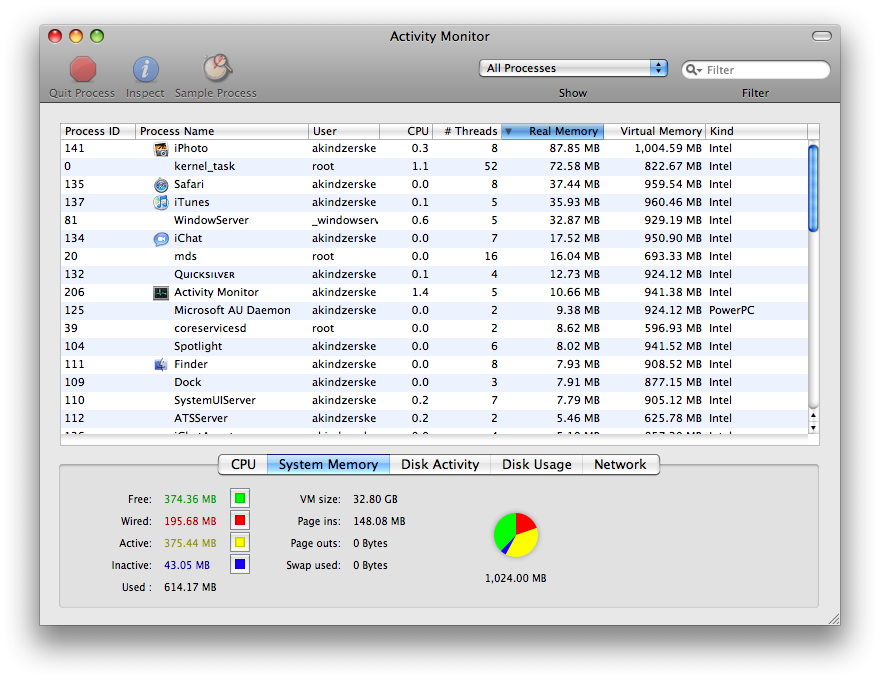The image size is (880, 680).
Task: Select the iPhoto app icon in list
Action: [161, 149]
